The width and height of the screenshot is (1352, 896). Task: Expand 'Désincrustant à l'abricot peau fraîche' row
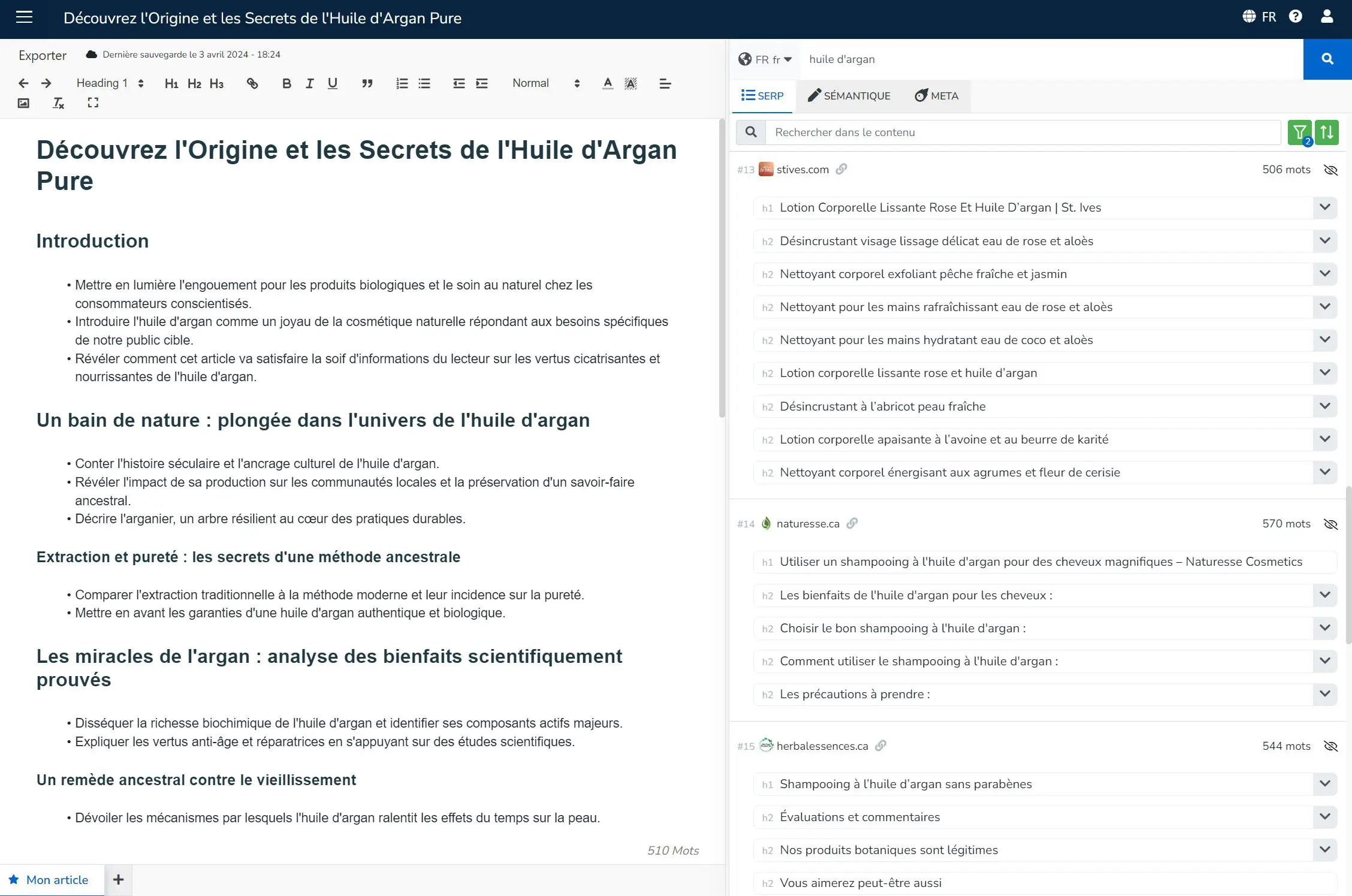tap(1325, 406)
